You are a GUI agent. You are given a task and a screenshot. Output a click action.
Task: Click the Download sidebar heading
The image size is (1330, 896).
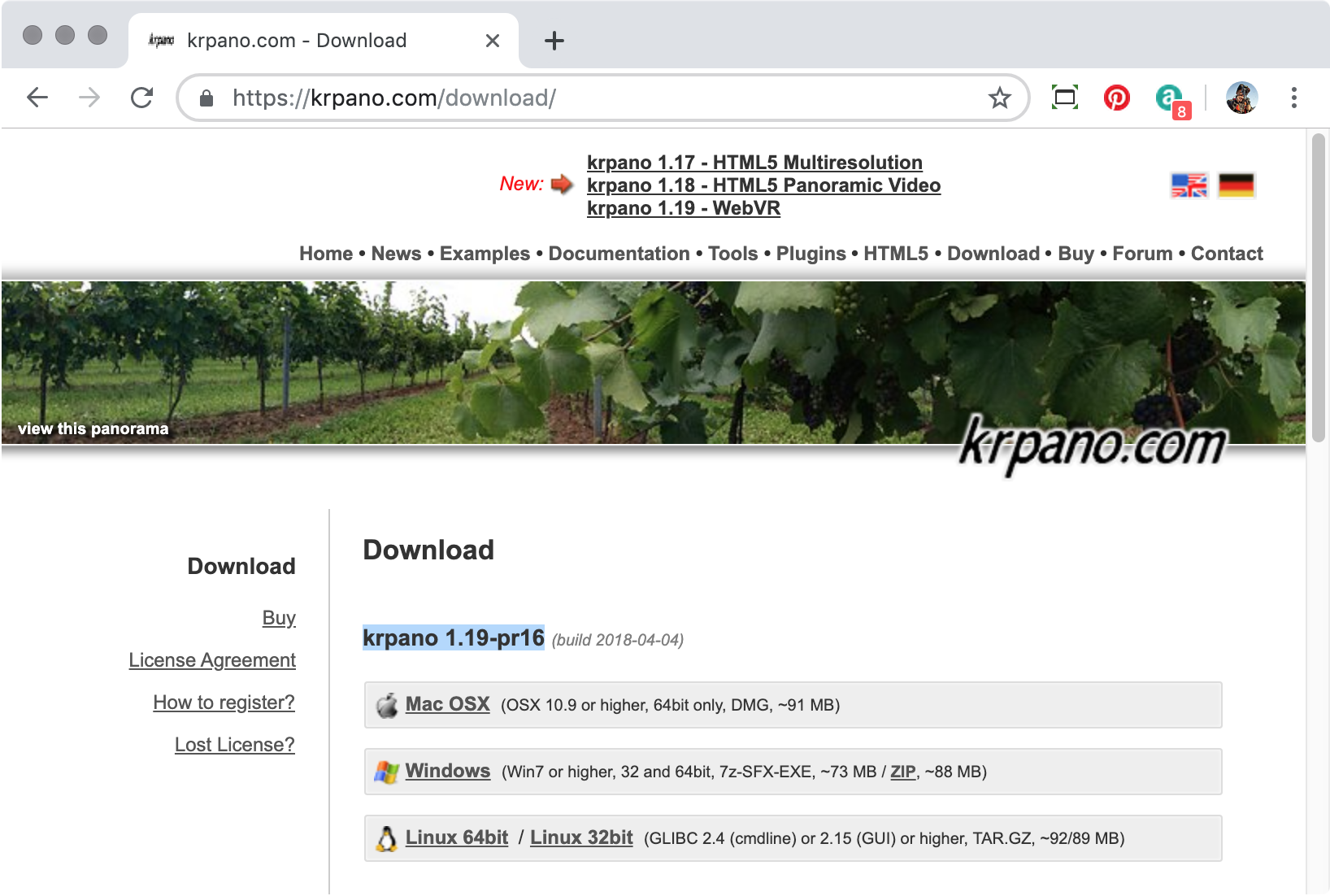[x=241, y=566]
